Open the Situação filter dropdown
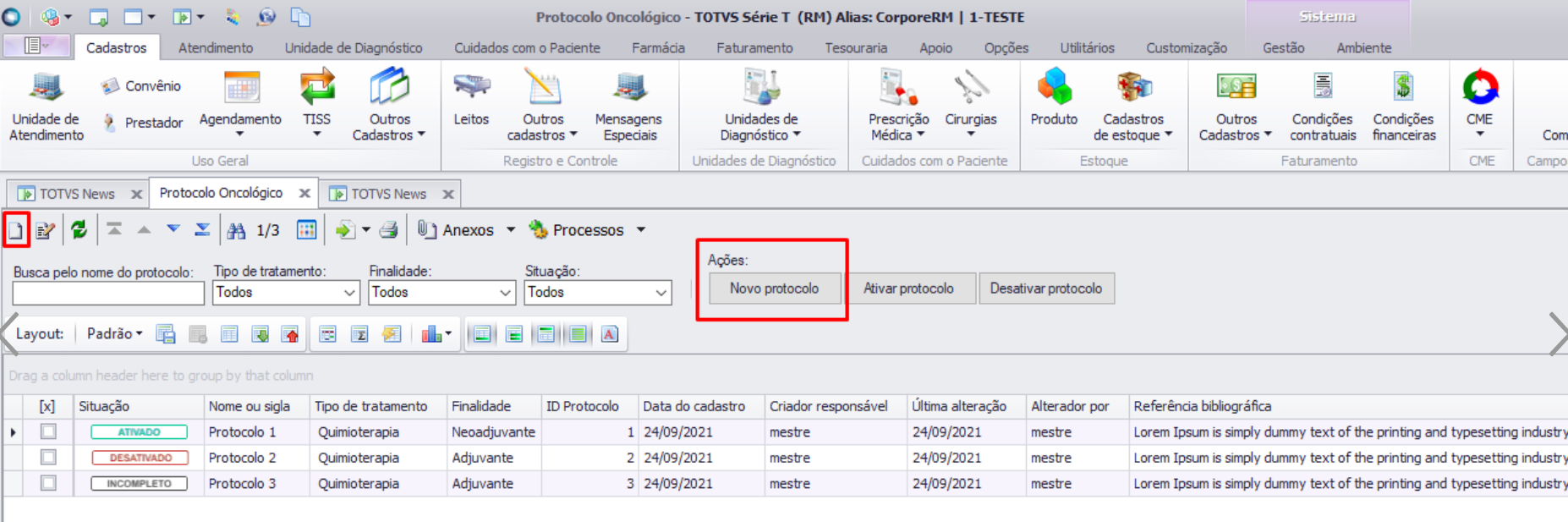The height and width of the screenshot is (522, 1568). point(661,293)
